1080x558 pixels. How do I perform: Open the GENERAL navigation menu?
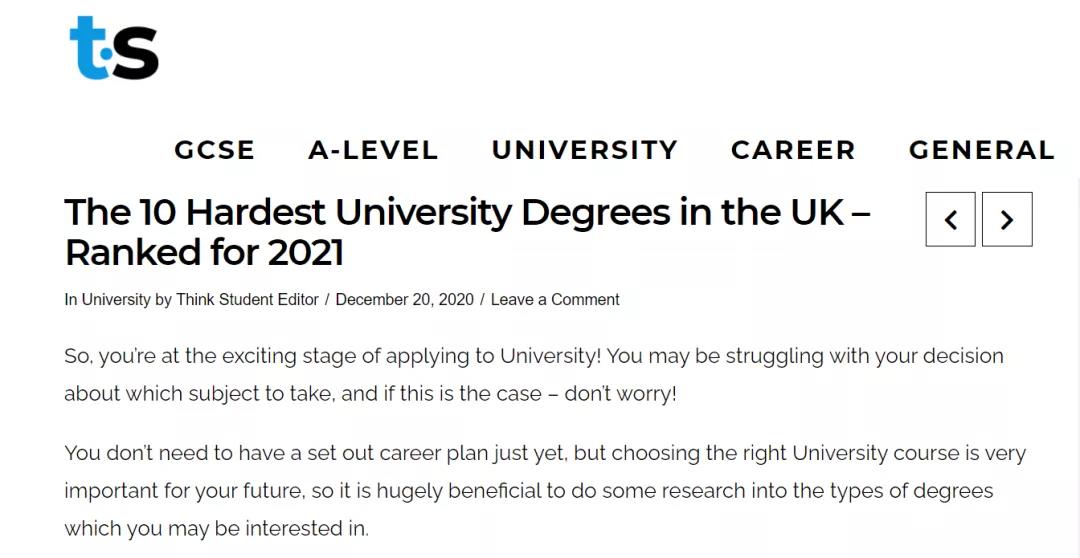981,150
